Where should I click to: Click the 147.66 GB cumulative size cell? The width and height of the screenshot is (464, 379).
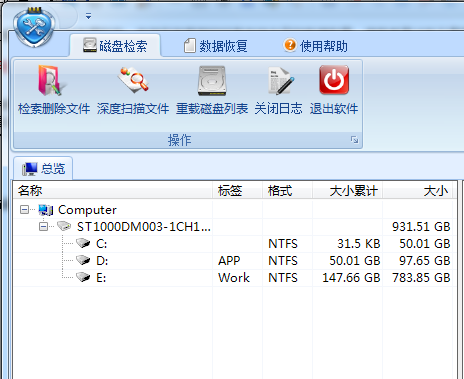pyautogui.click(x=351, y=278)
